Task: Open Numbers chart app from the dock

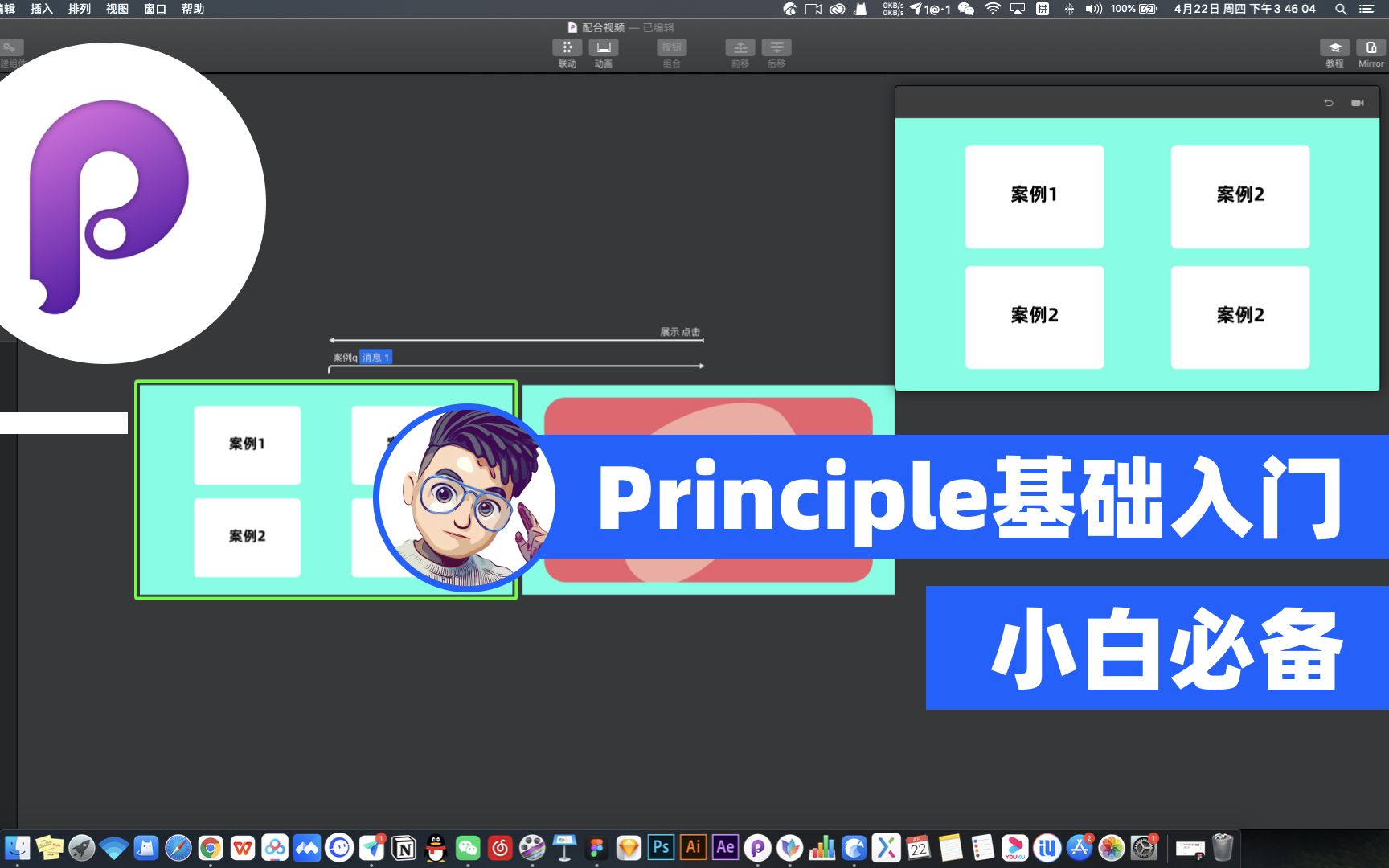Action: [822, 848]
